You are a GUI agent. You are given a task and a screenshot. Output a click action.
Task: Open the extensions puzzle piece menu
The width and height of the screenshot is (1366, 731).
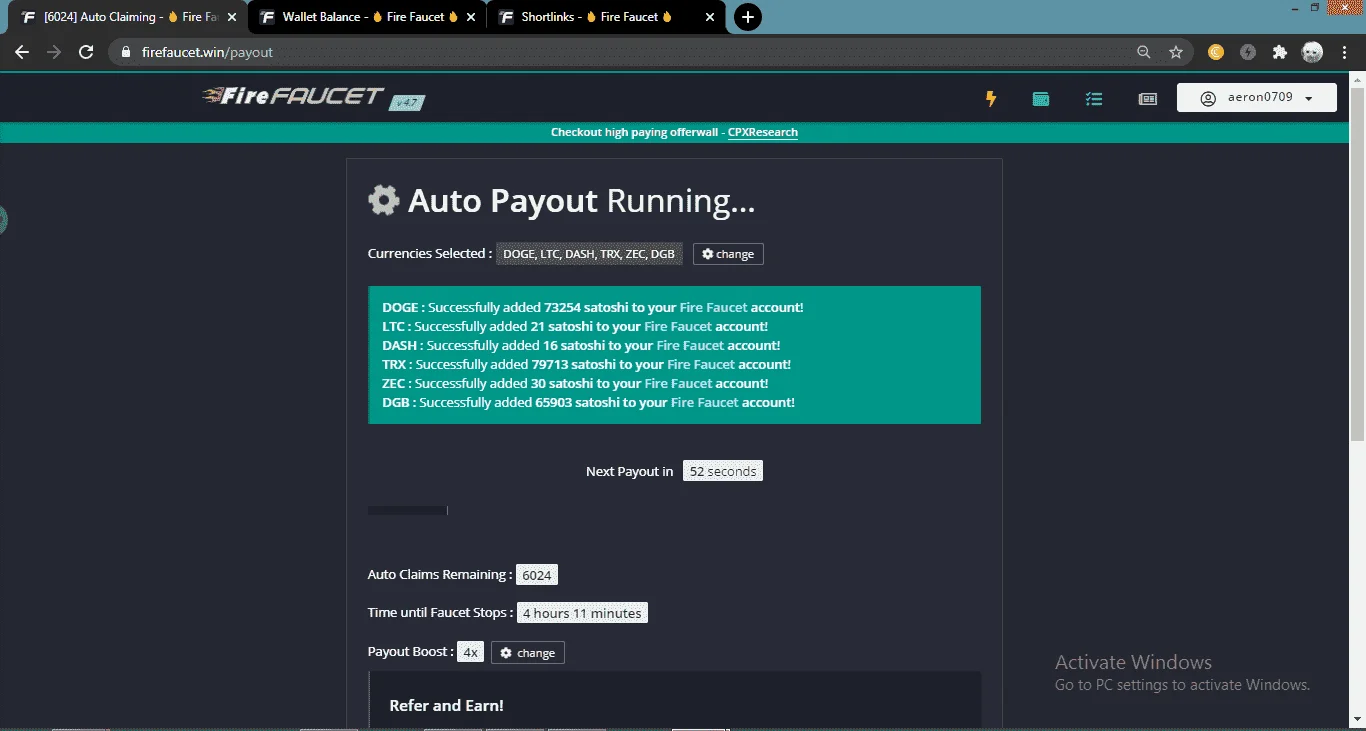[x=1280, y=52]
